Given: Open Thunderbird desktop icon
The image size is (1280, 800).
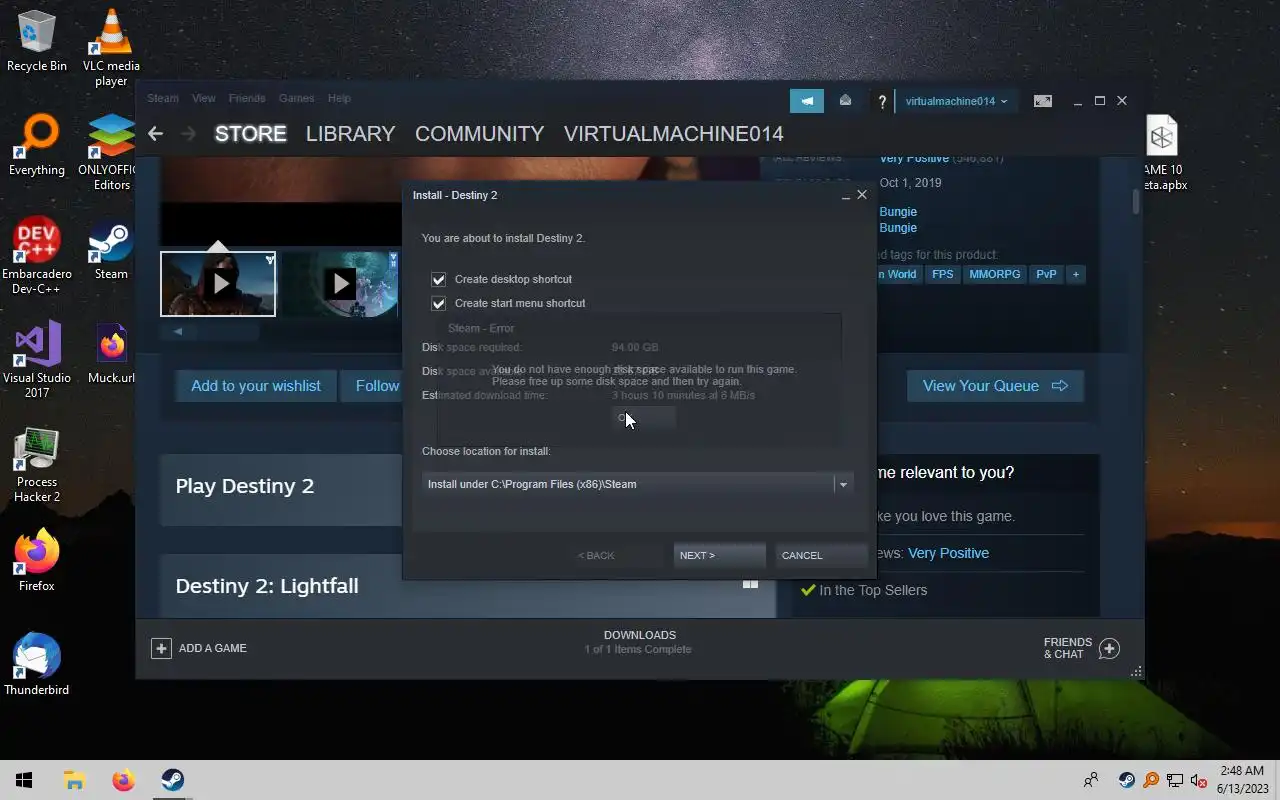Looking at the screenshot, I should point(37,664).
